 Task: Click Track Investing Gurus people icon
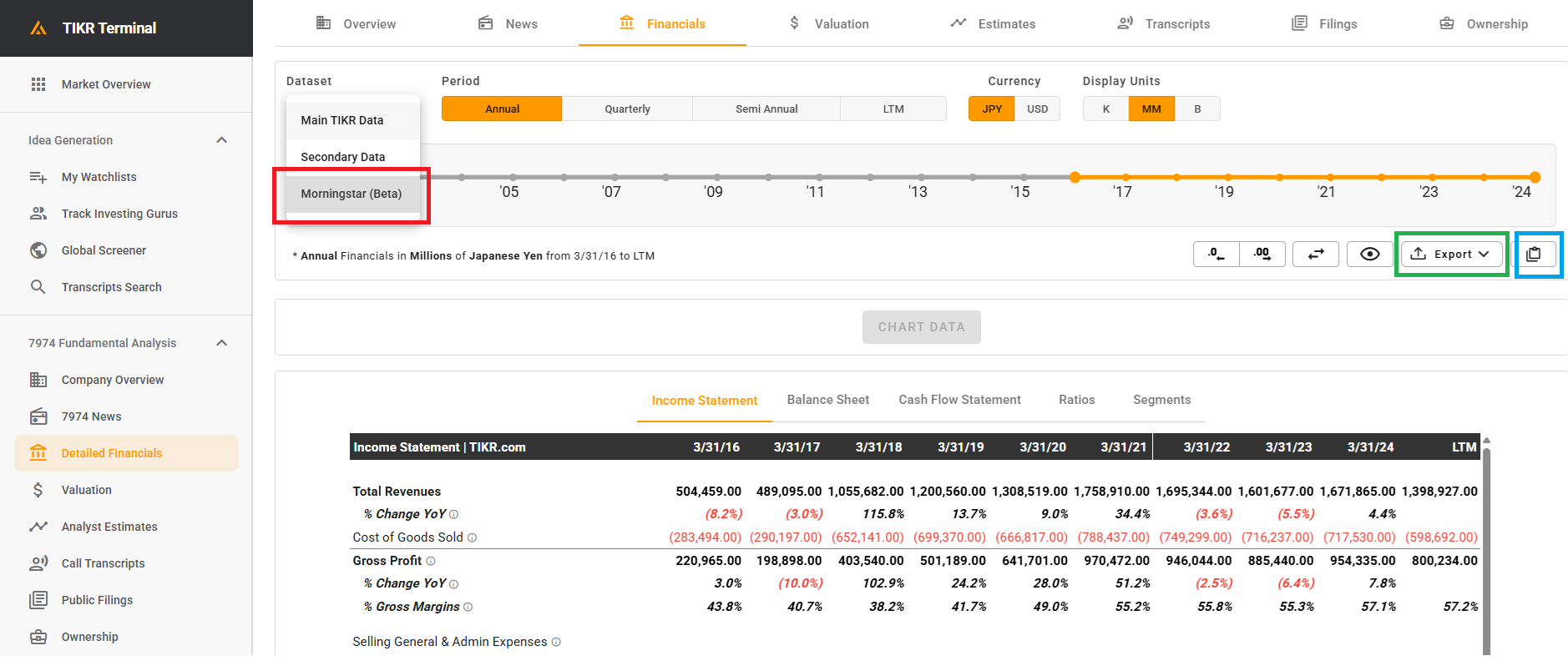38,214
